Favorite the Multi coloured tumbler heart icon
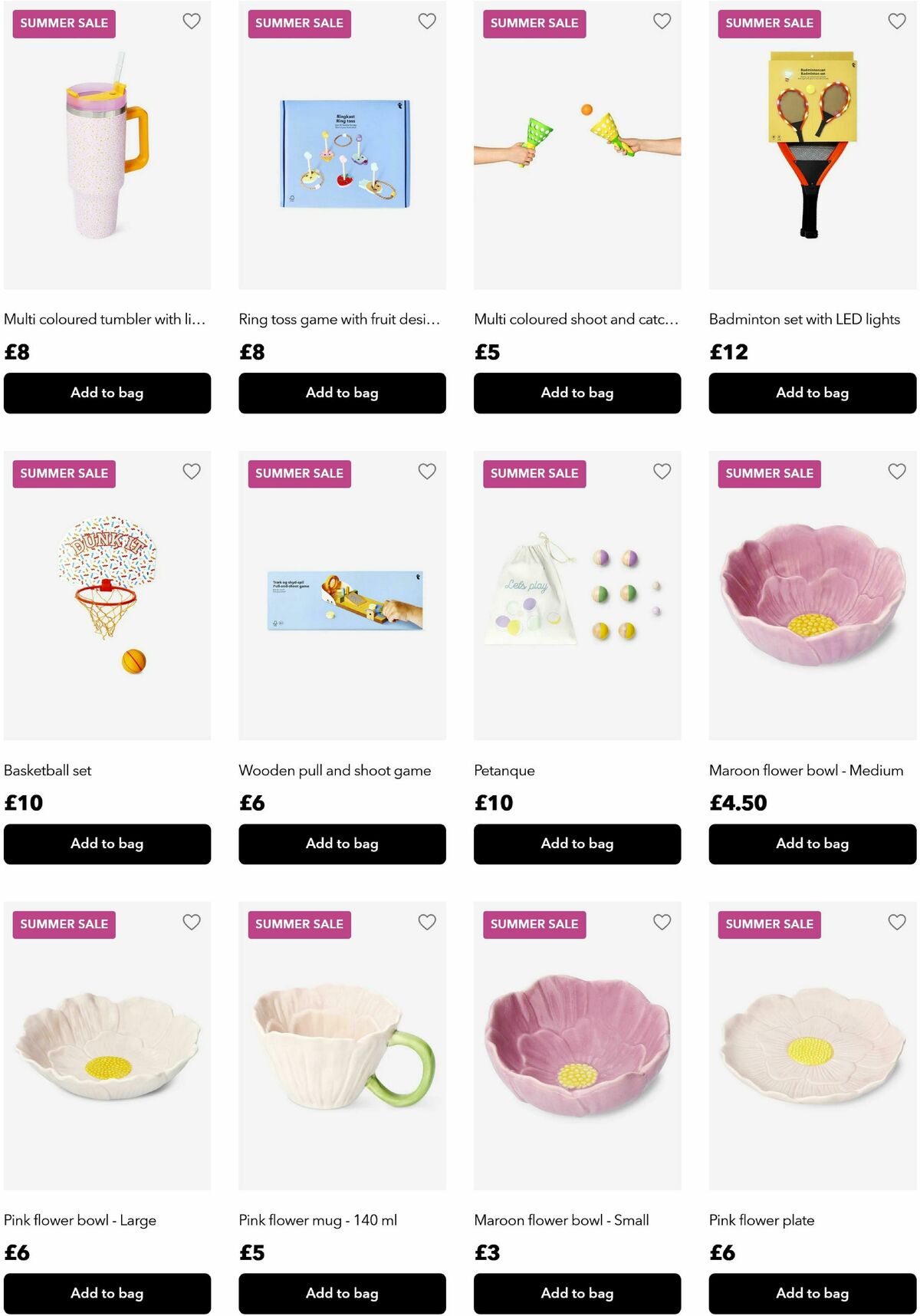Screen dimensions: 920x1316 pos(192,21)
